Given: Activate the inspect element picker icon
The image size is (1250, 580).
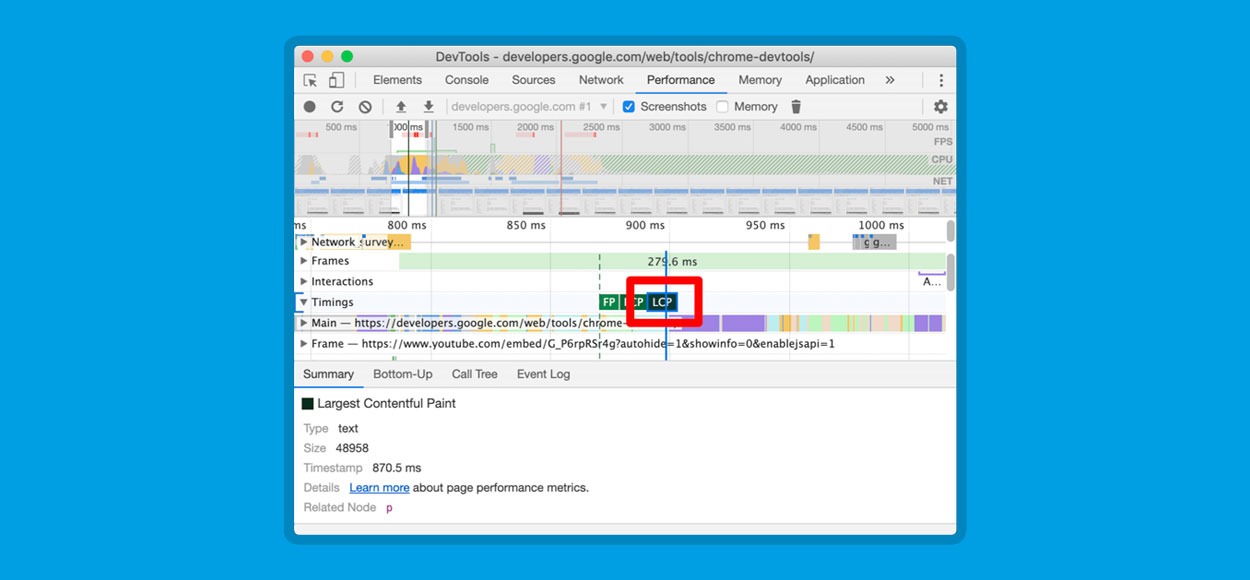Looking at the screenshot, I should pyautogui.click(x=310, y=80).
